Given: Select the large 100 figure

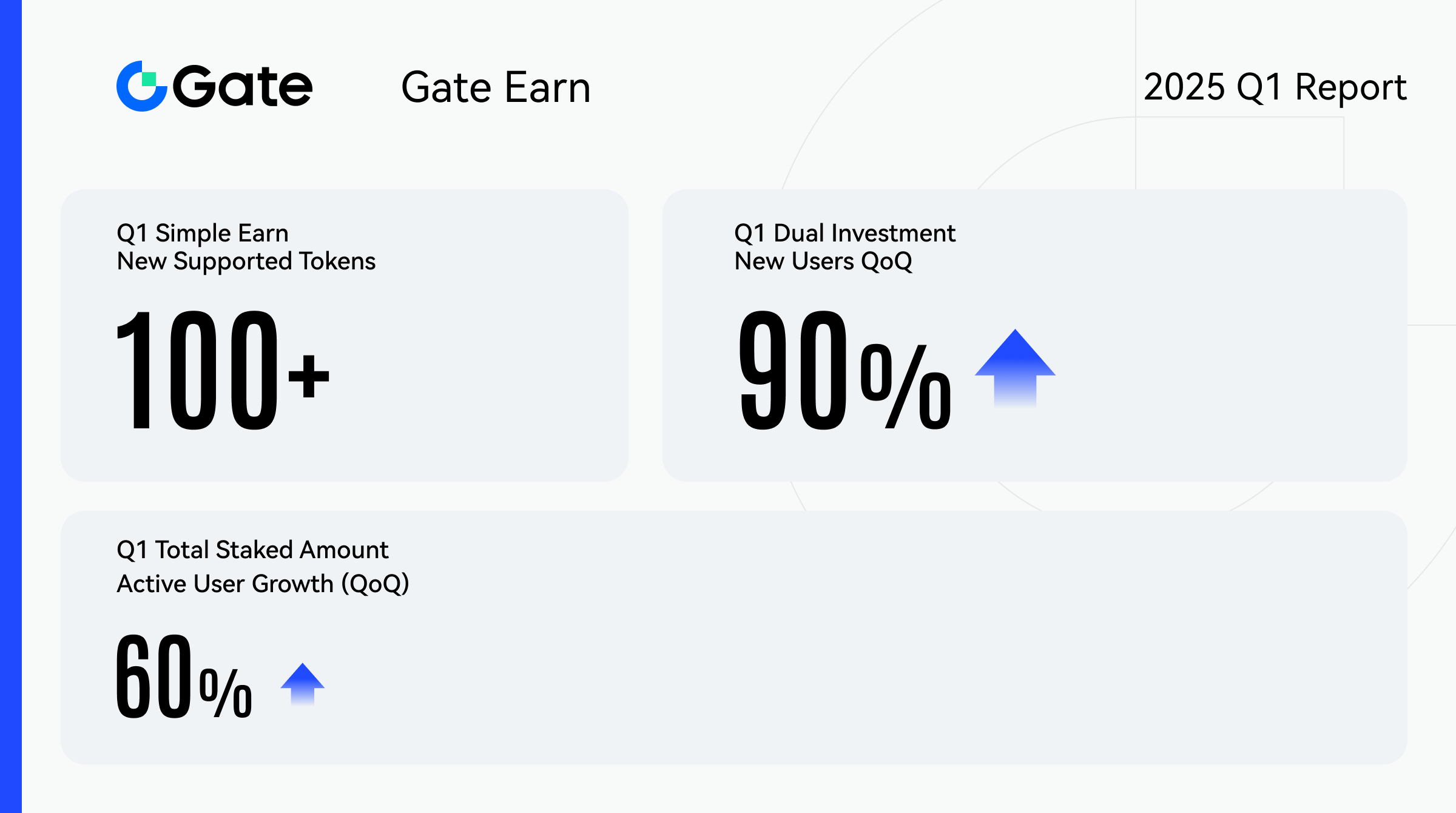Looking at the screenshot, I should coord(197,370).
